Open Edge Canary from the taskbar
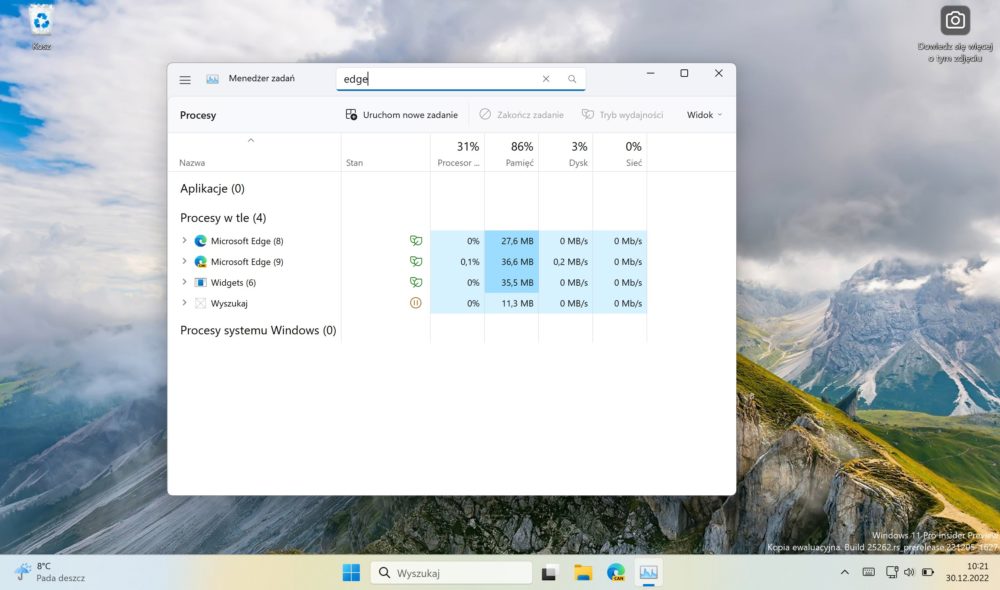 [616, 573]
